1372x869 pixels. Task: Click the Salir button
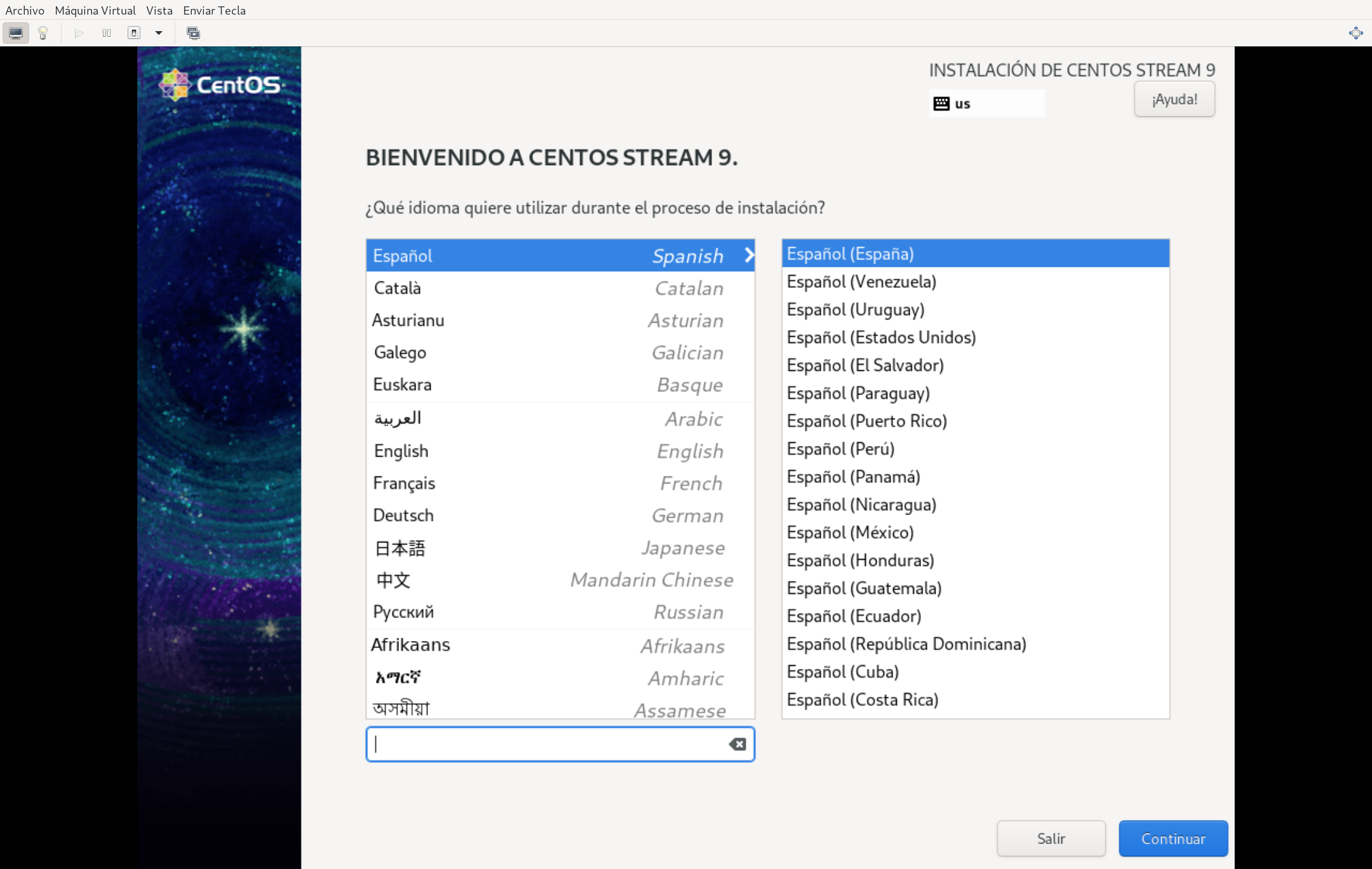(1051, 839)
